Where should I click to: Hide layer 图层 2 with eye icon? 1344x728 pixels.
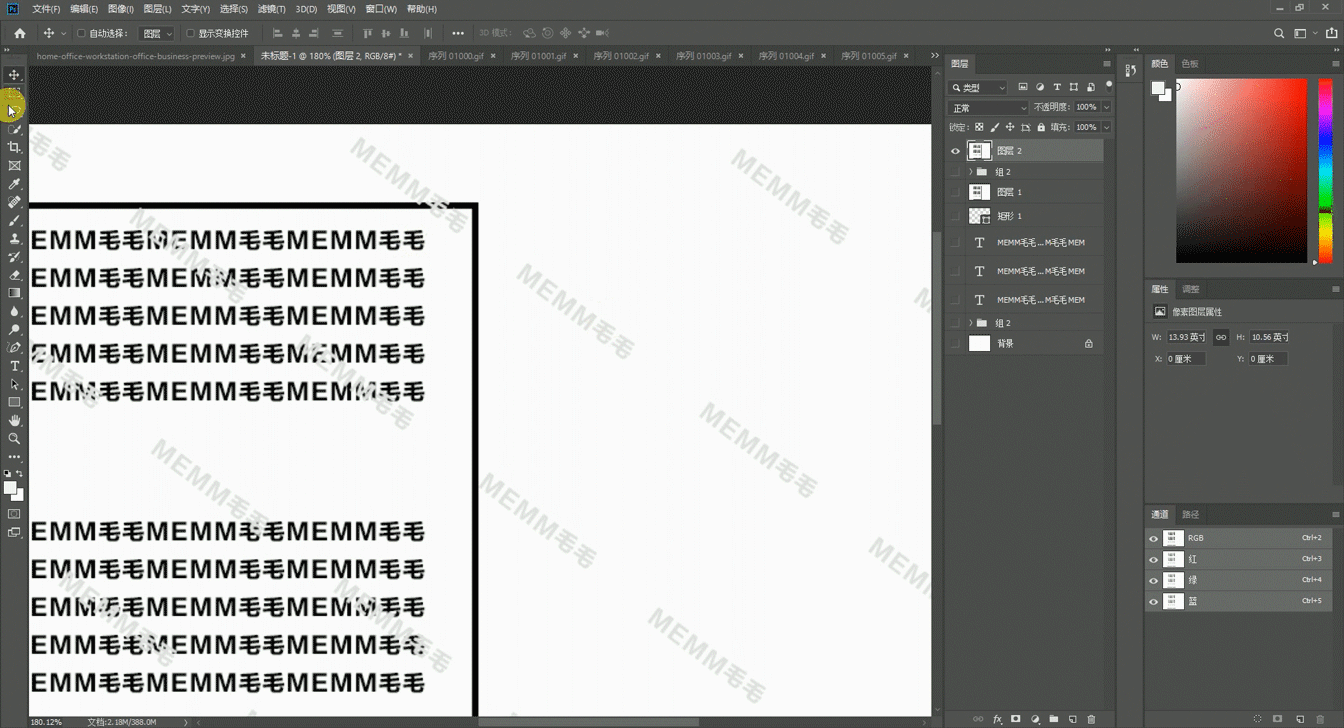tap(955, 151)
